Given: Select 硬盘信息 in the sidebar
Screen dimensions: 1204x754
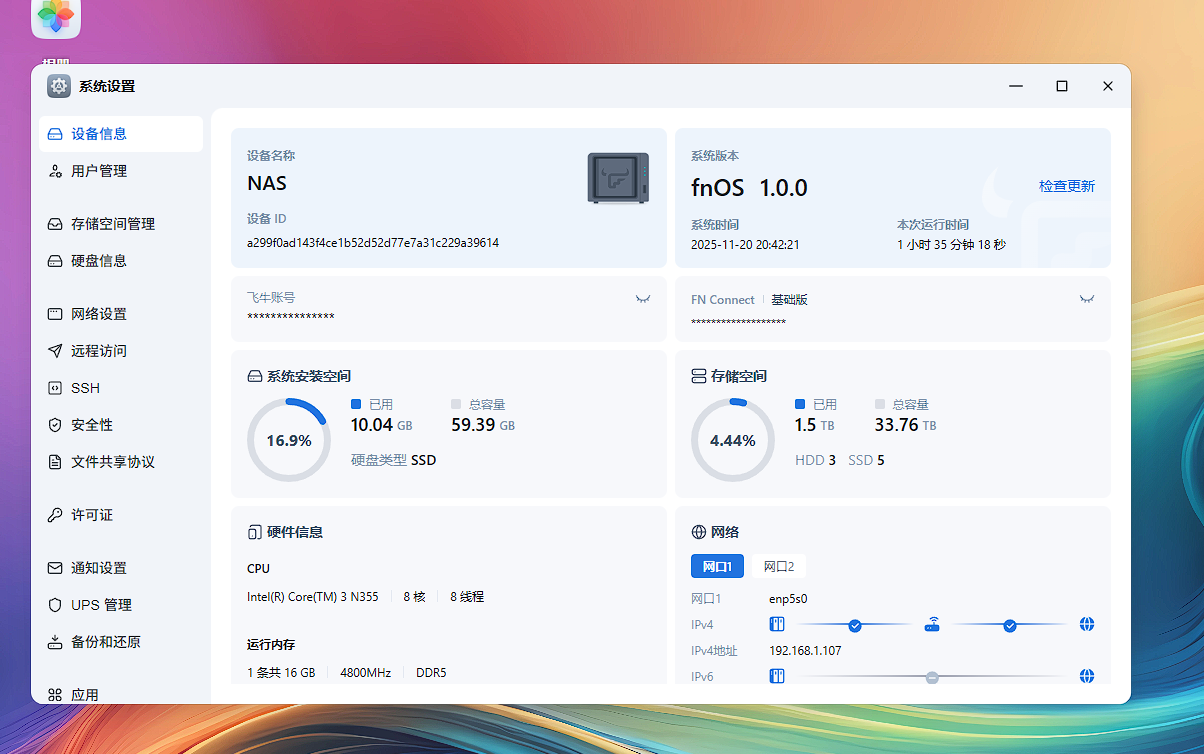Looking at the screenshot, I should (x=98, y=261).
